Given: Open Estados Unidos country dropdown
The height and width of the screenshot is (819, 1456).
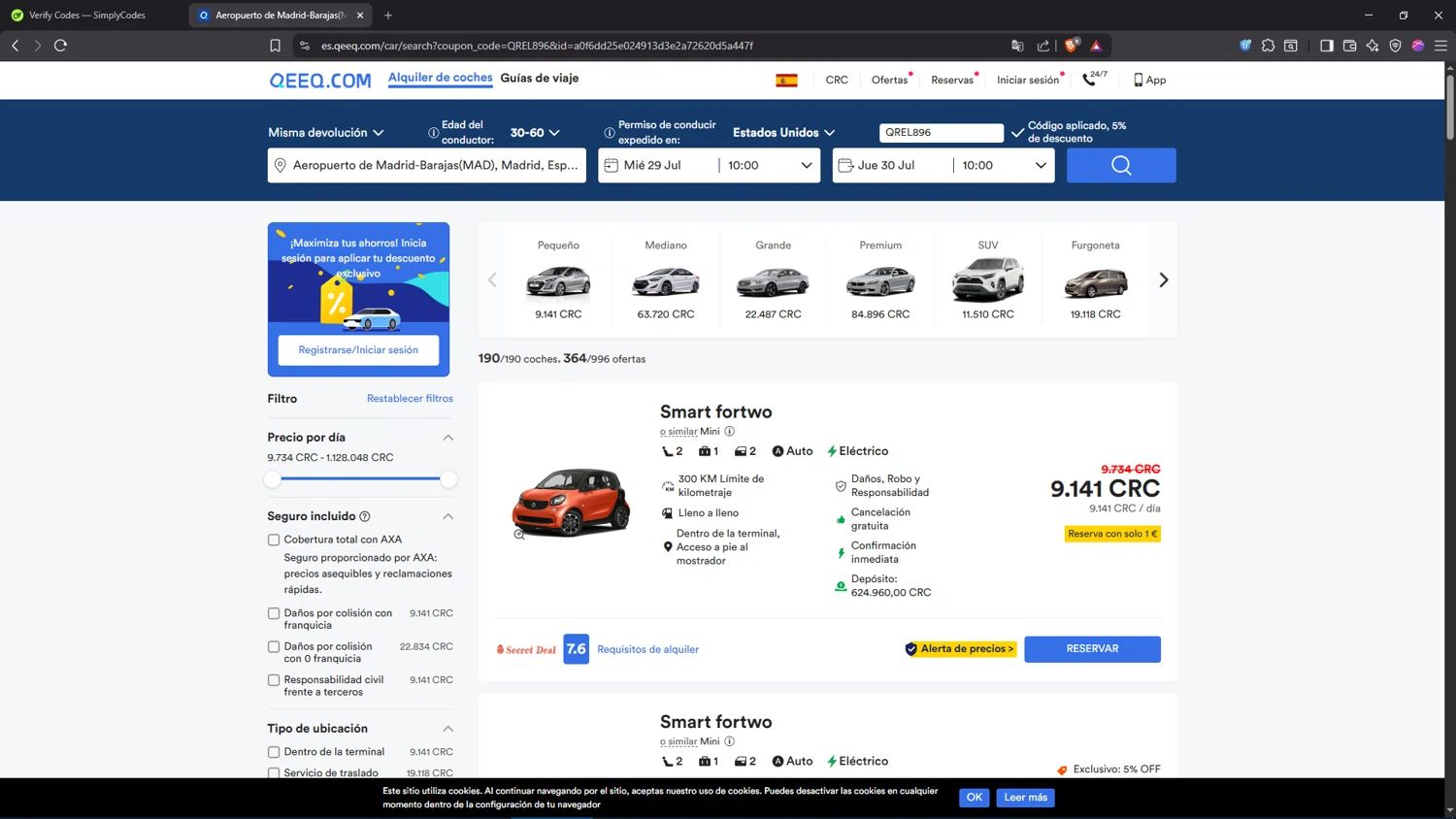Looking at the screenshot, I should pos(783,133).
